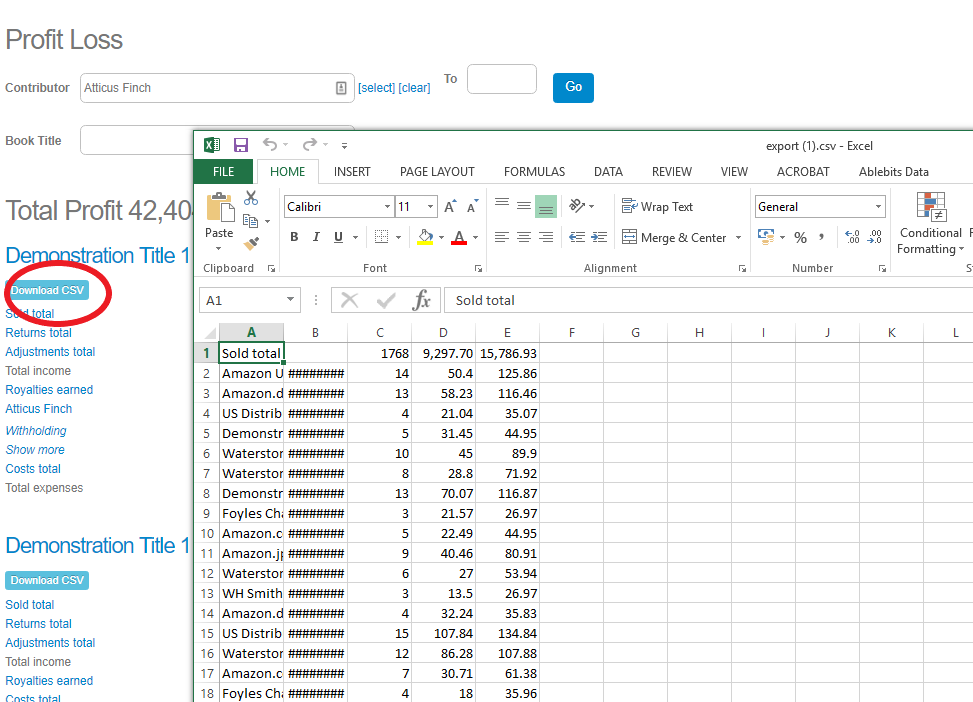973x702 pixels.
Task: Apply Percent Style format
Action: (x=800, y=237)
